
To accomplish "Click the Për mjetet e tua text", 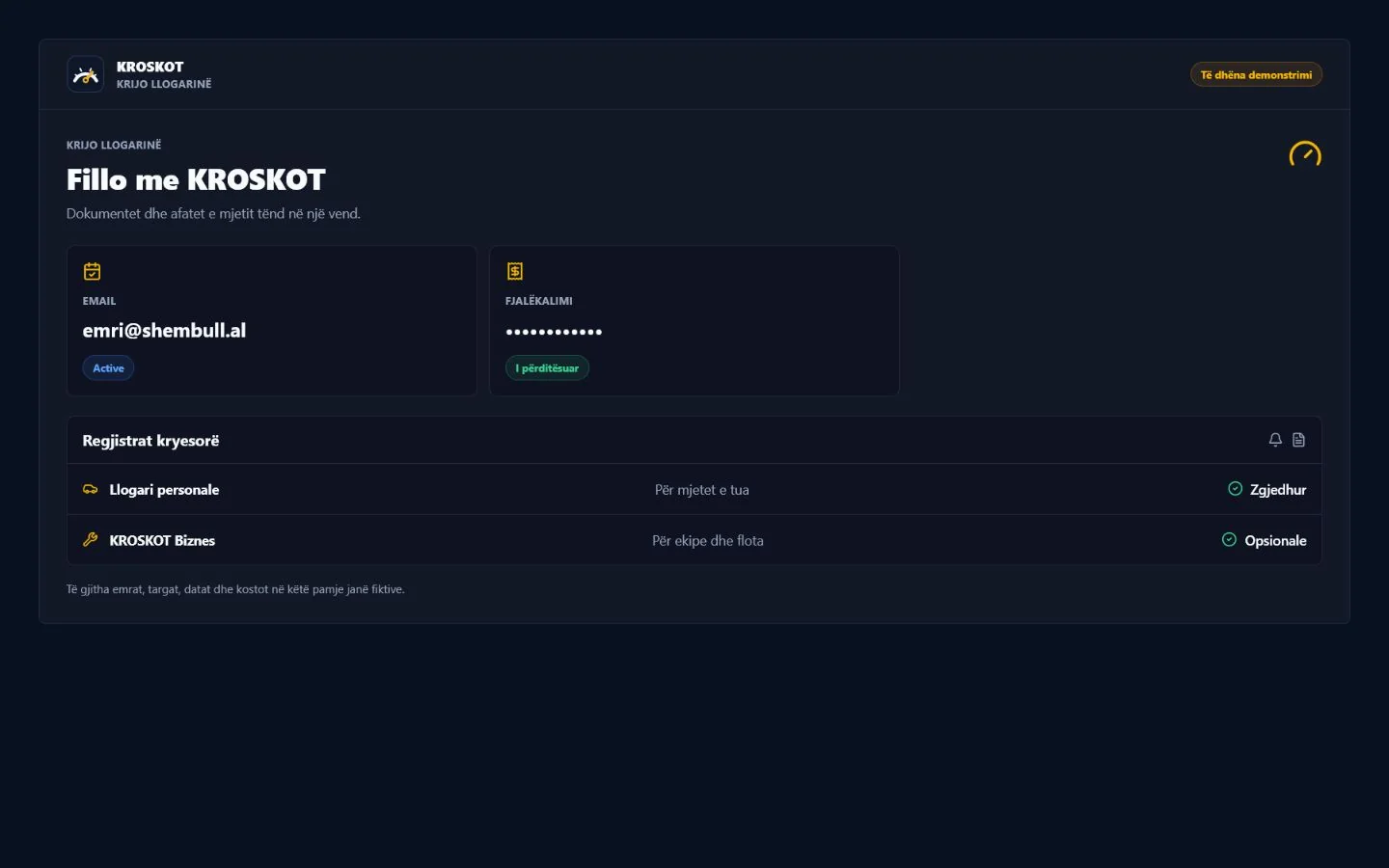I will [x=702, y=490].
